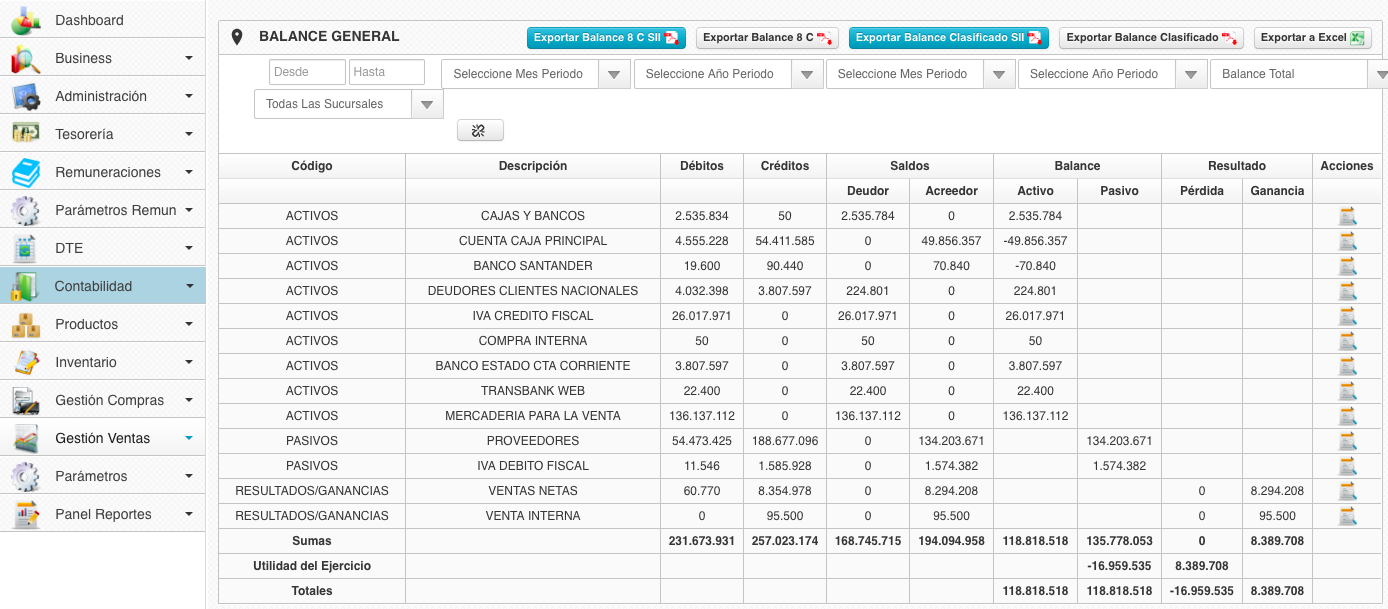This screenshot has width=1388, height=609.
Task: Click Exportar a Excel button
Action: (x=1312, y=38)
